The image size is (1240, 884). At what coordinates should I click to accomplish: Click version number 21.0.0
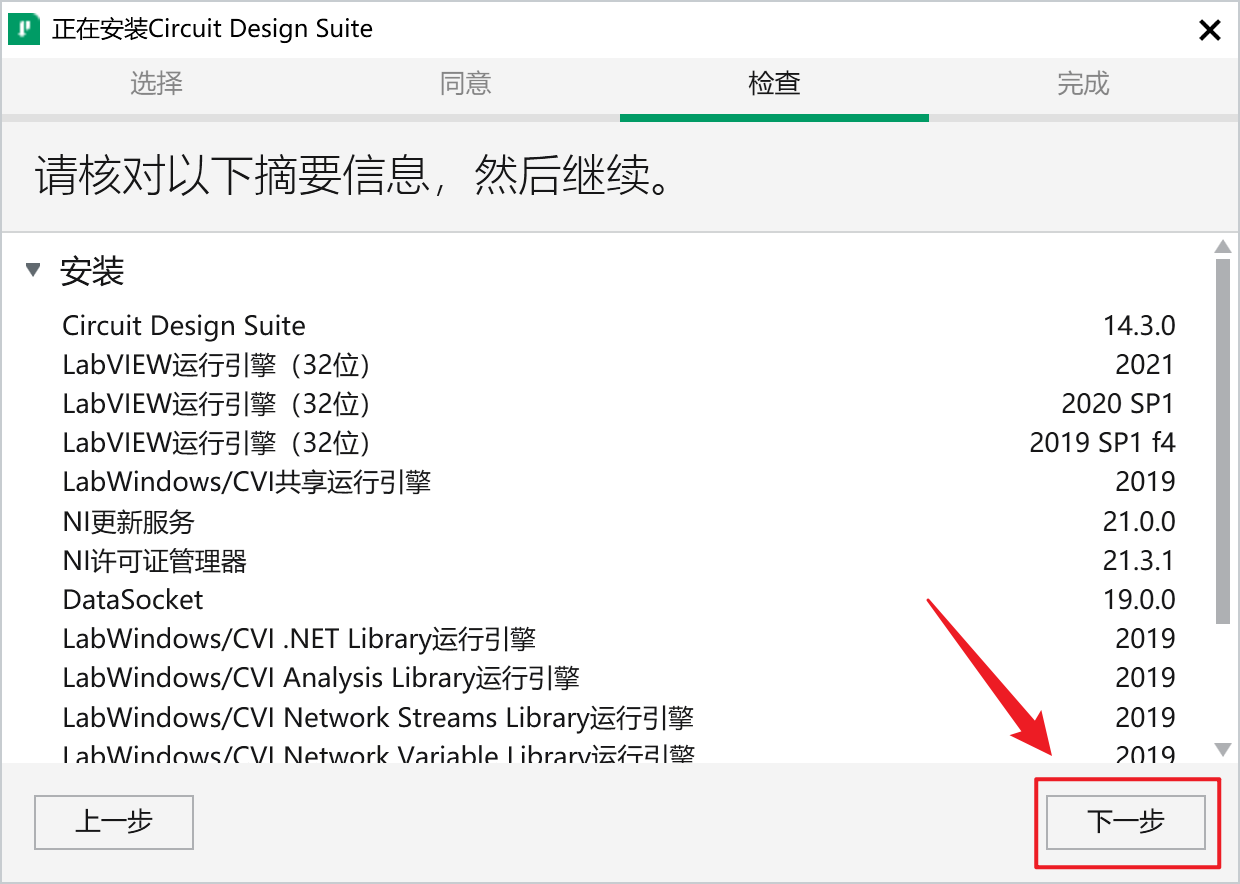point(1139,522)
